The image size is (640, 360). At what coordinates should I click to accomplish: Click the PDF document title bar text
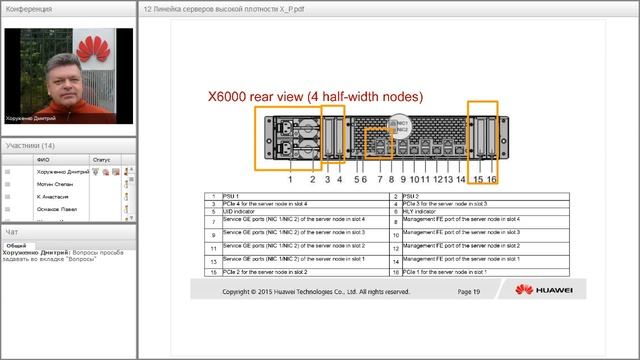(x=224, y=9)
